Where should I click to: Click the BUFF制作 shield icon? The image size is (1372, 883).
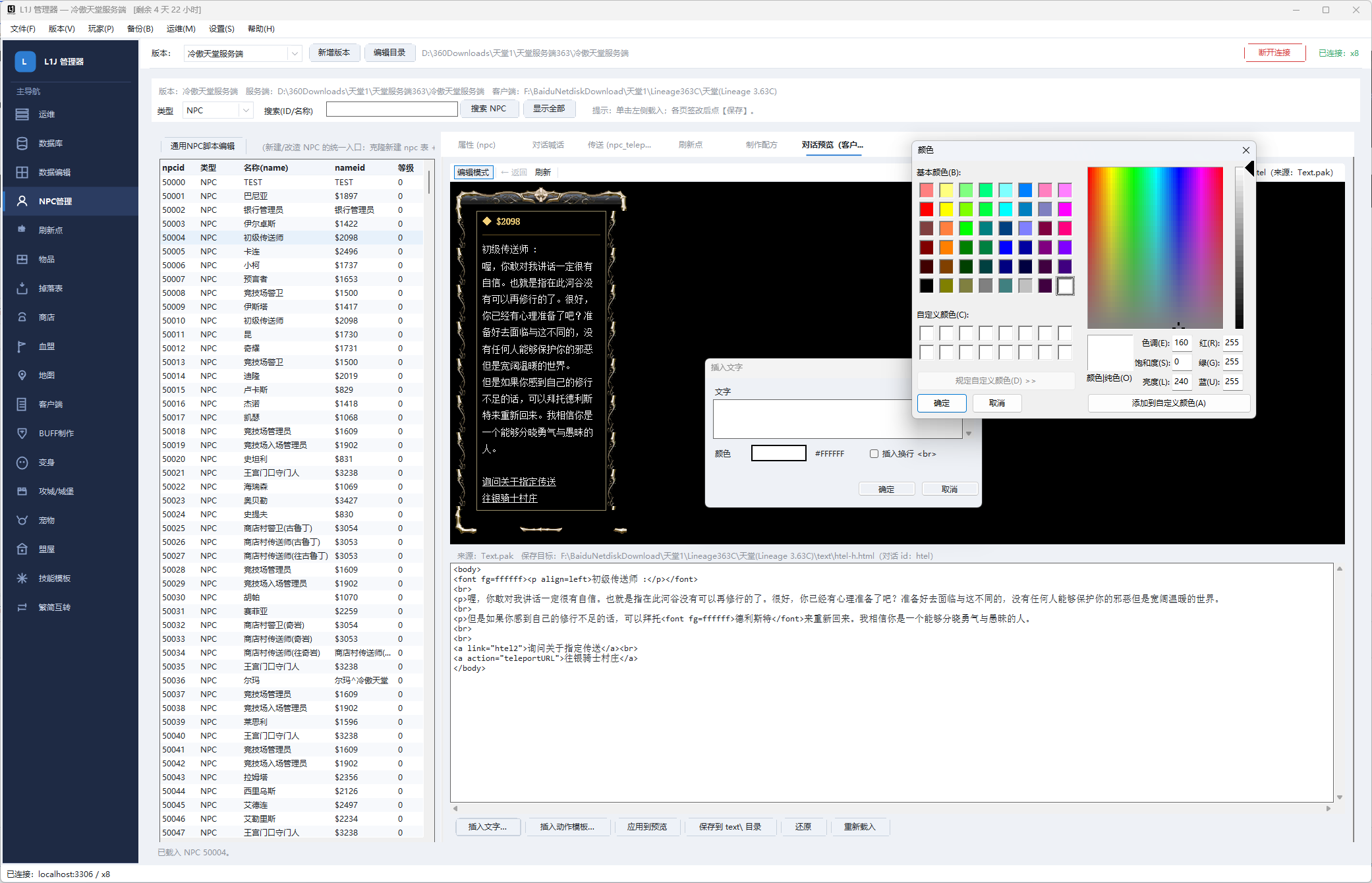[x=22, y=433]
